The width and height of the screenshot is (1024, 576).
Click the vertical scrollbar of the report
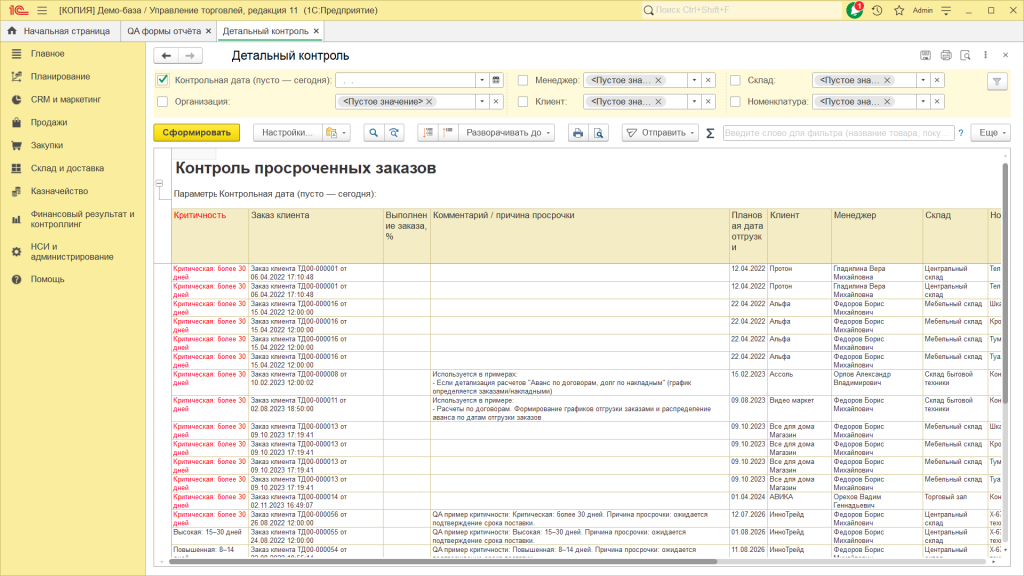pyautogui.click(x=1005, y=283)
